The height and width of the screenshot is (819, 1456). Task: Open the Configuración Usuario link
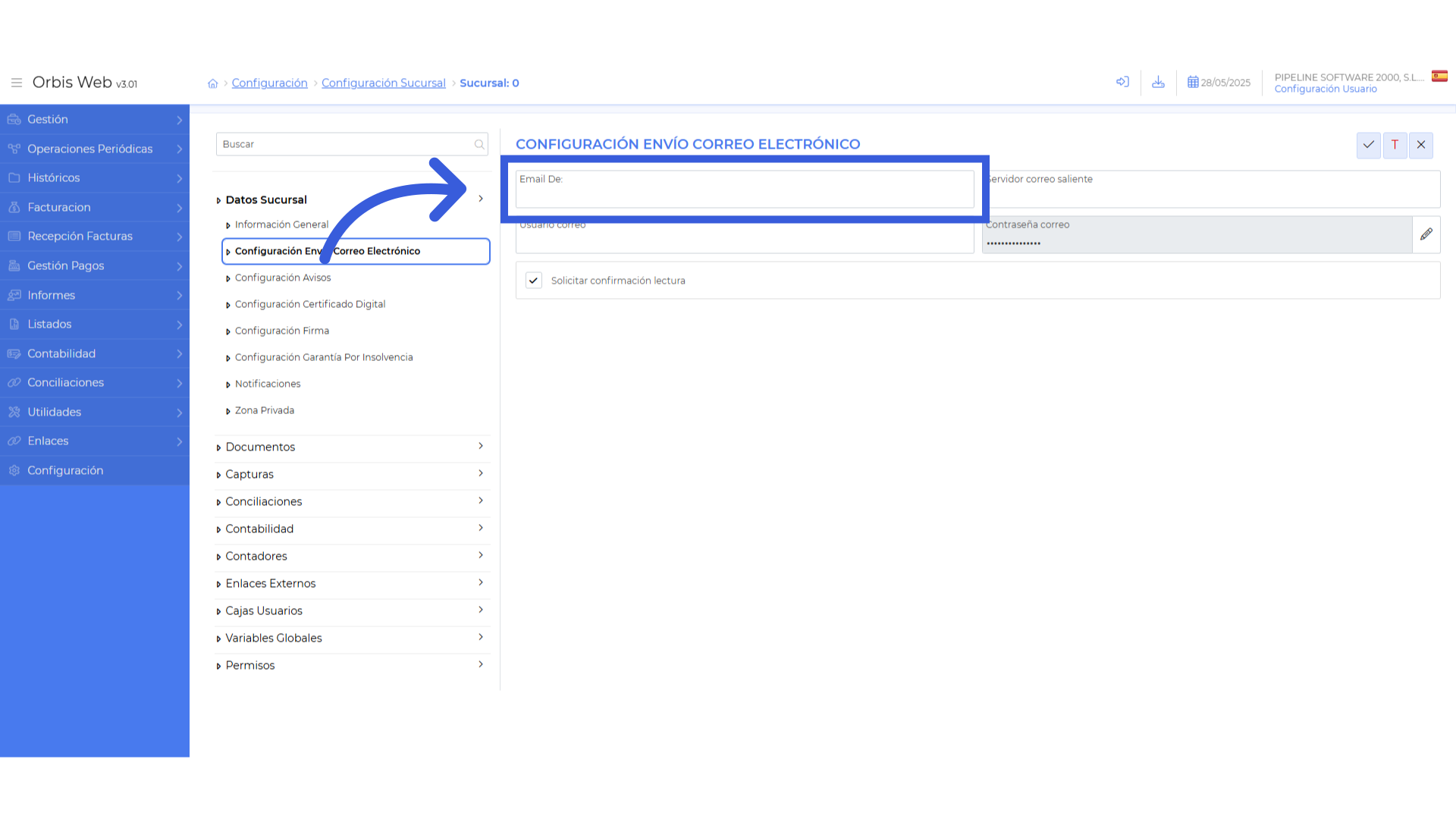(x=1326, y=89)
